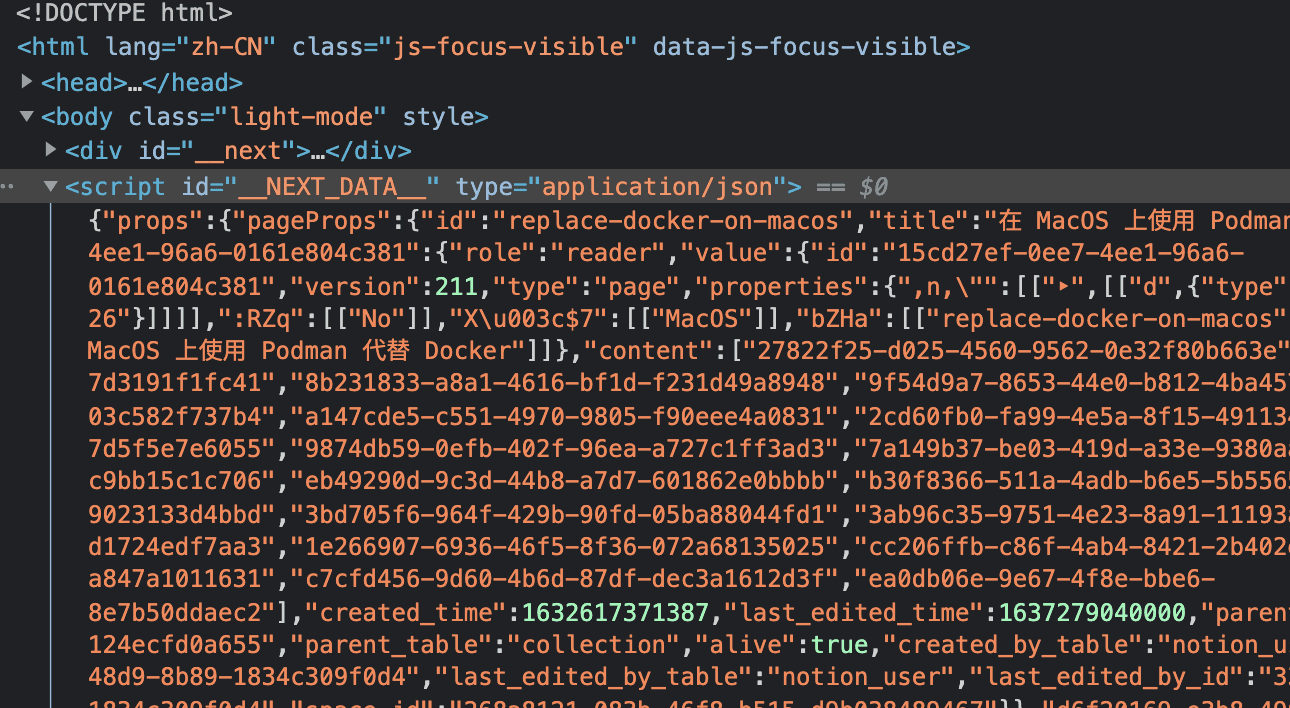
Task: Select the head element row
Action: coord(142,82)
